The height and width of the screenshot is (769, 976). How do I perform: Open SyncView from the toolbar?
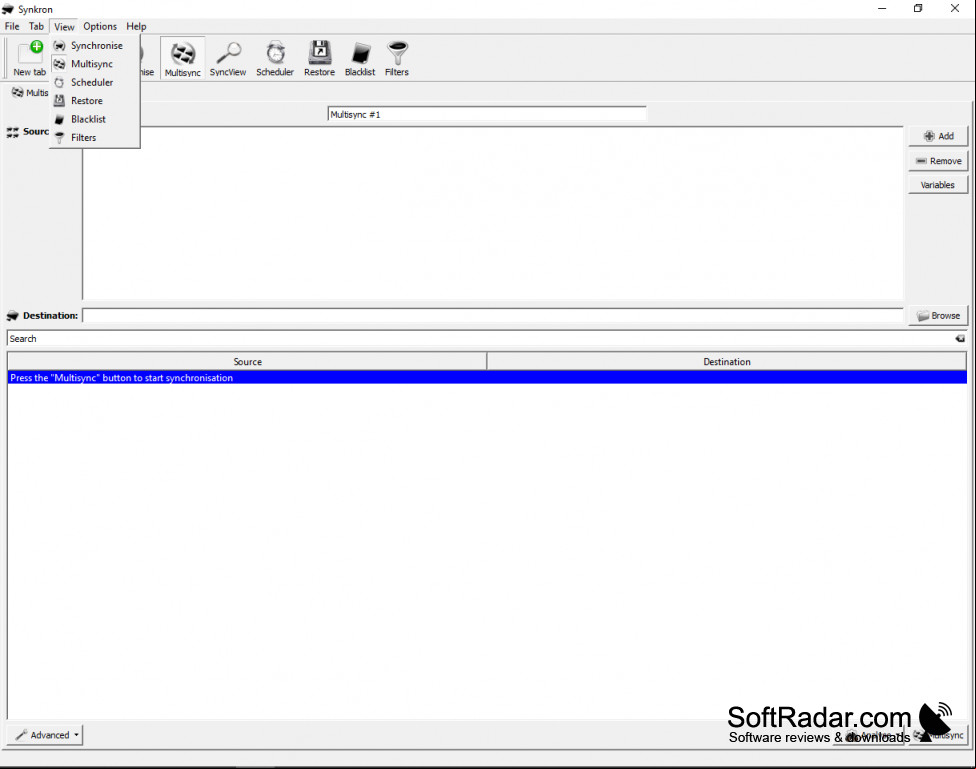click(228, 58)
